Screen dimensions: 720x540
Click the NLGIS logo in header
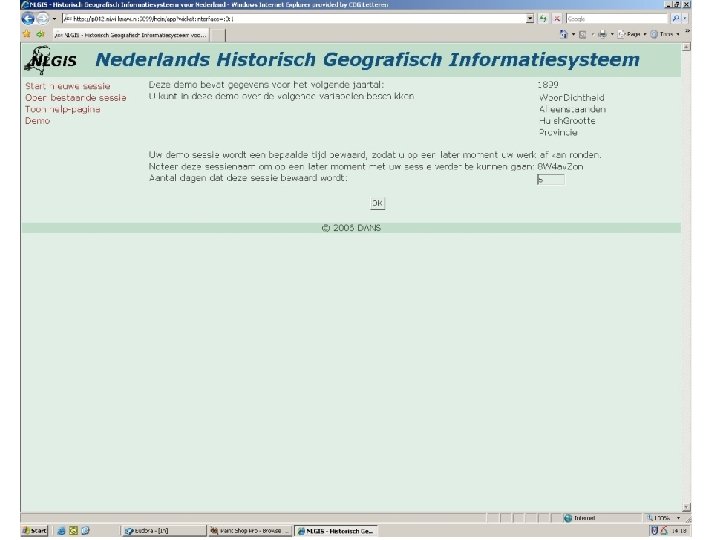pyautogui.click(x=50, y=60)
